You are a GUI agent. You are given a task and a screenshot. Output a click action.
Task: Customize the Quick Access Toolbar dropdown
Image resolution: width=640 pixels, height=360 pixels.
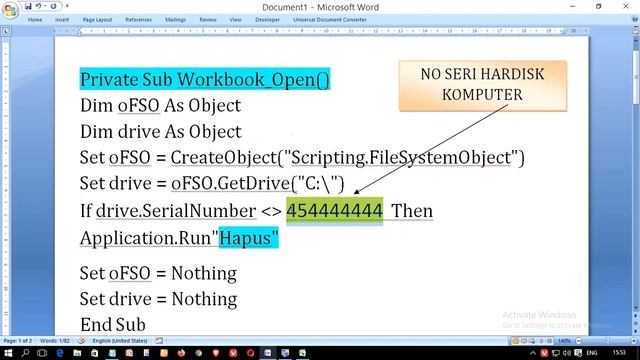tap(67, 6)
